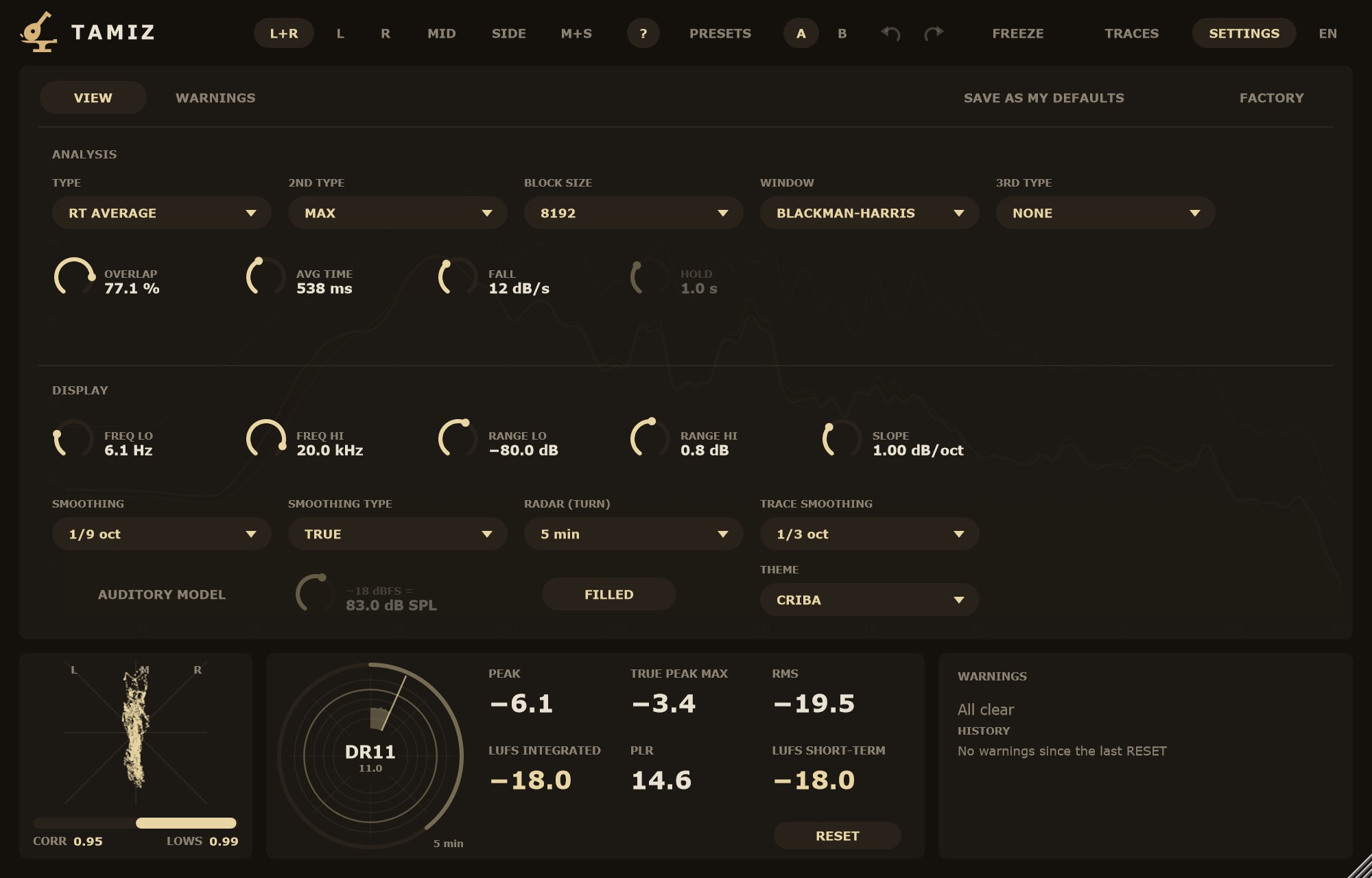Click the RMS value -19.5
The width and height of the screenshot is (1372, 878).
814,704
